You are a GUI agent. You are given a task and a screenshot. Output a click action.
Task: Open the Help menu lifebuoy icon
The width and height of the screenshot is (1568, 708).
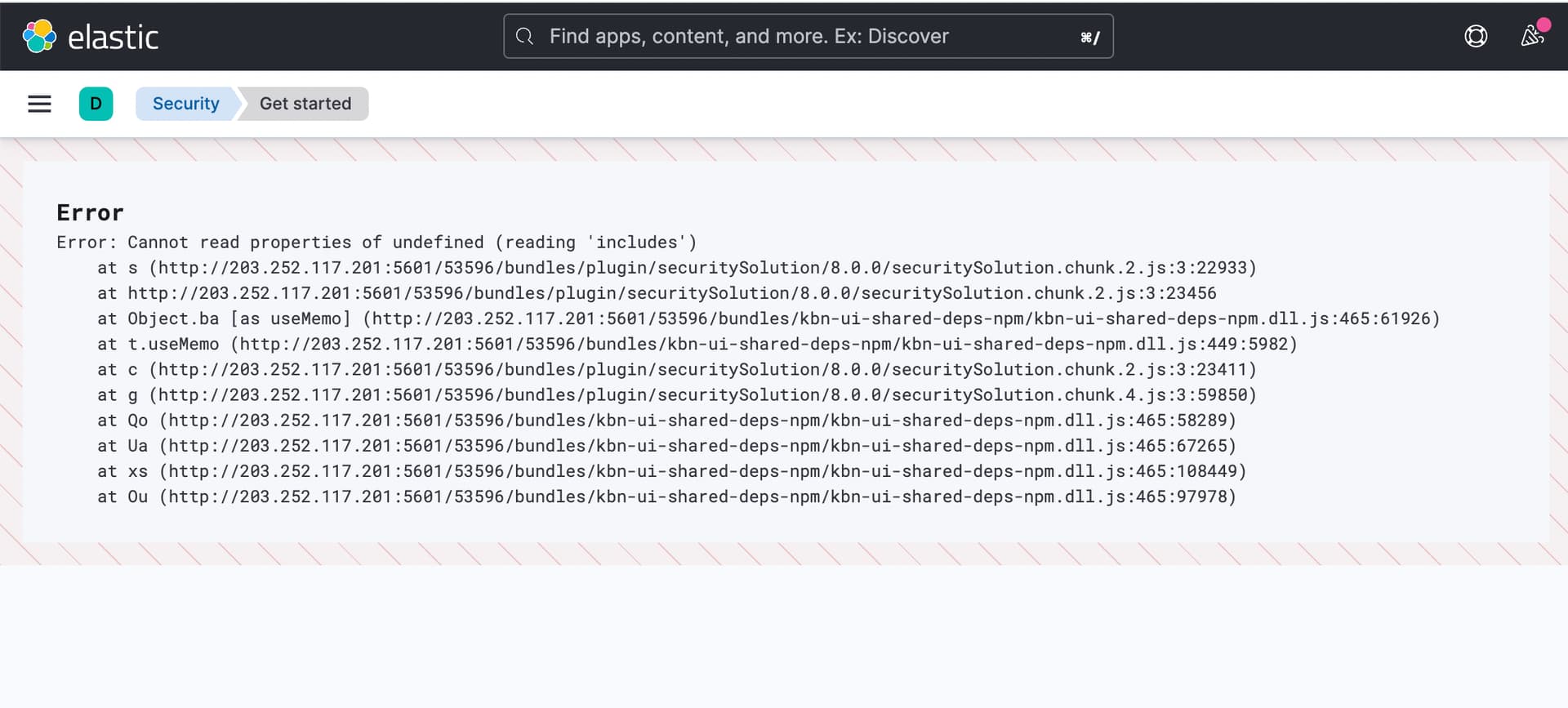1475,37
